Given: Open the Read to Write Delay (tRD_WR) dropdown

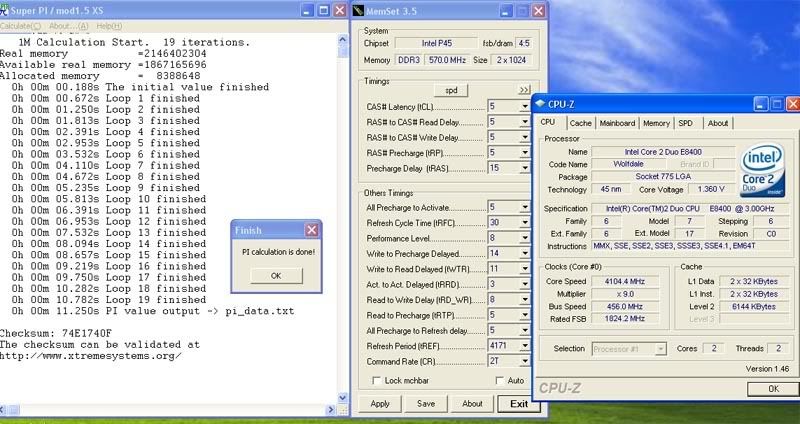Looking at the screenshot, I should point(524,300).
